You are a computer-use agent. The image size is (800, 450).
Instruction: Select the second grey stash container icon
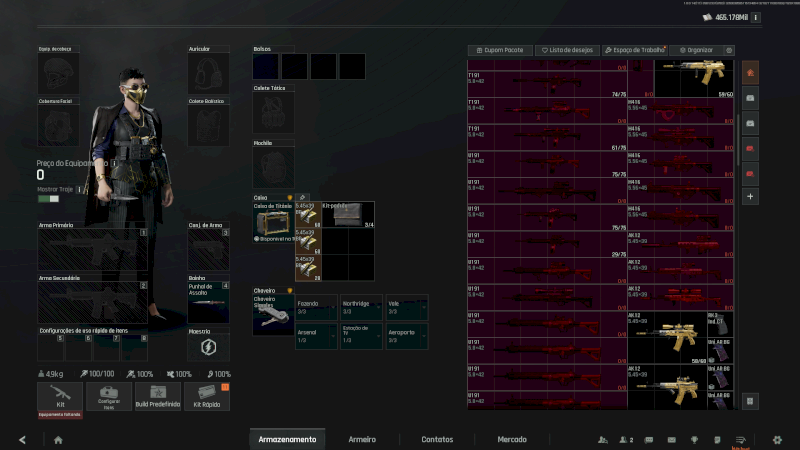click(x=750, y=123)
